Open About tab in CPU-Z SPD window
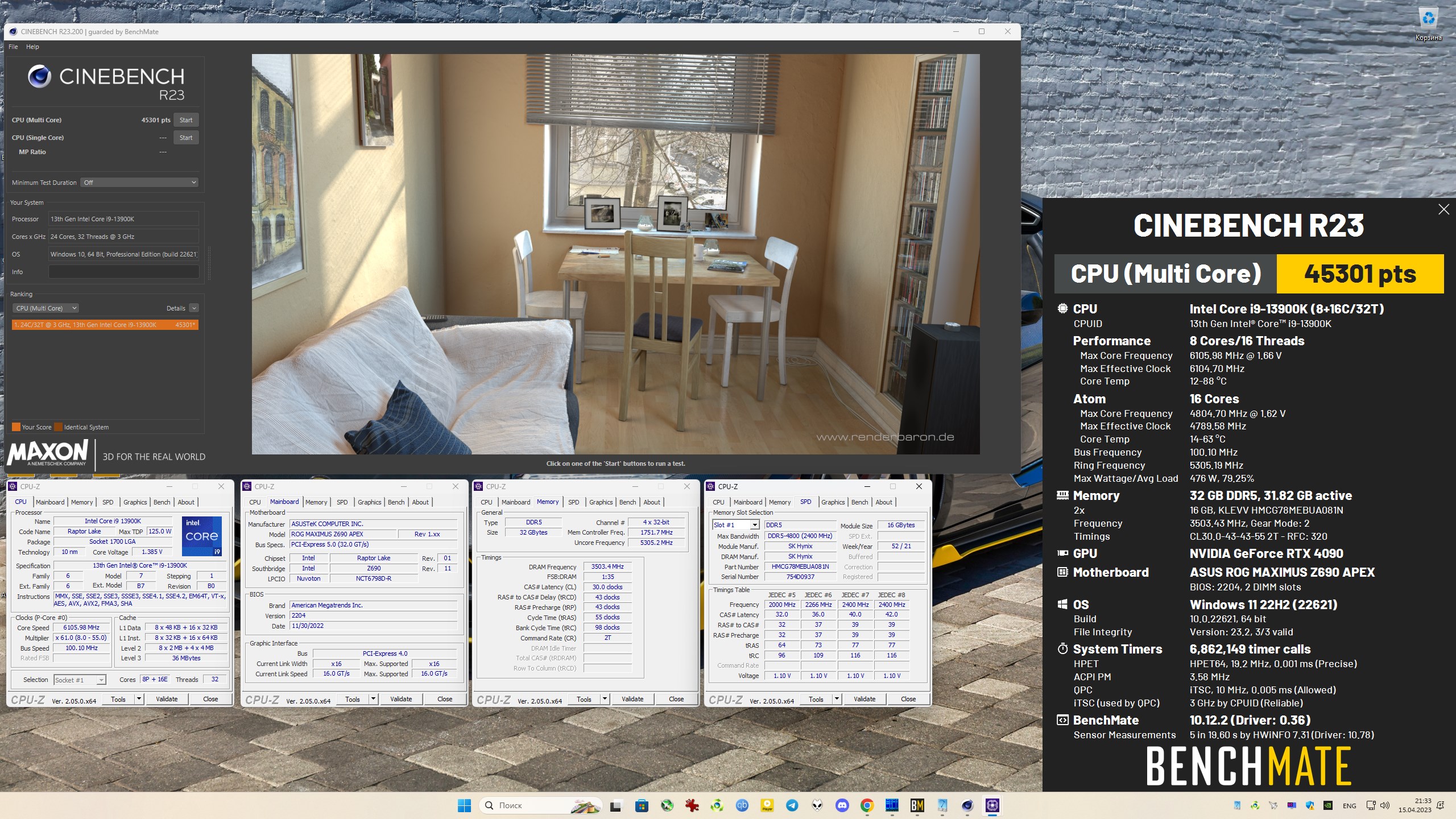Image resolution: width=1456 pixels, height=819 pixels. click(884, 502)
